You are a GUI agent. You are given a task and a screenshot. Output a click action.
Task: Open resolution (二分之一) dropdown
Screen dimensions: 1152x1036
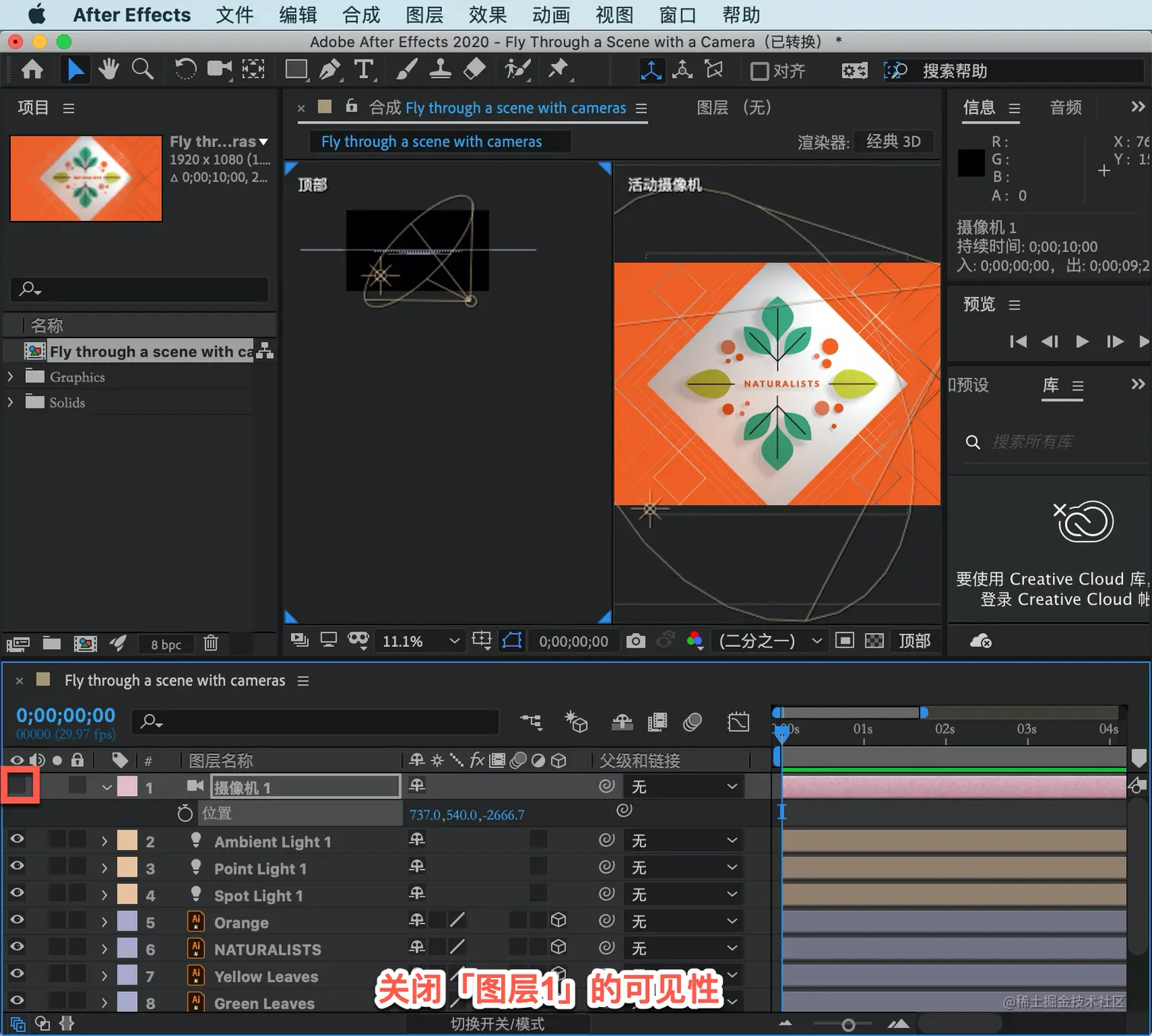[x=770, y=641]
